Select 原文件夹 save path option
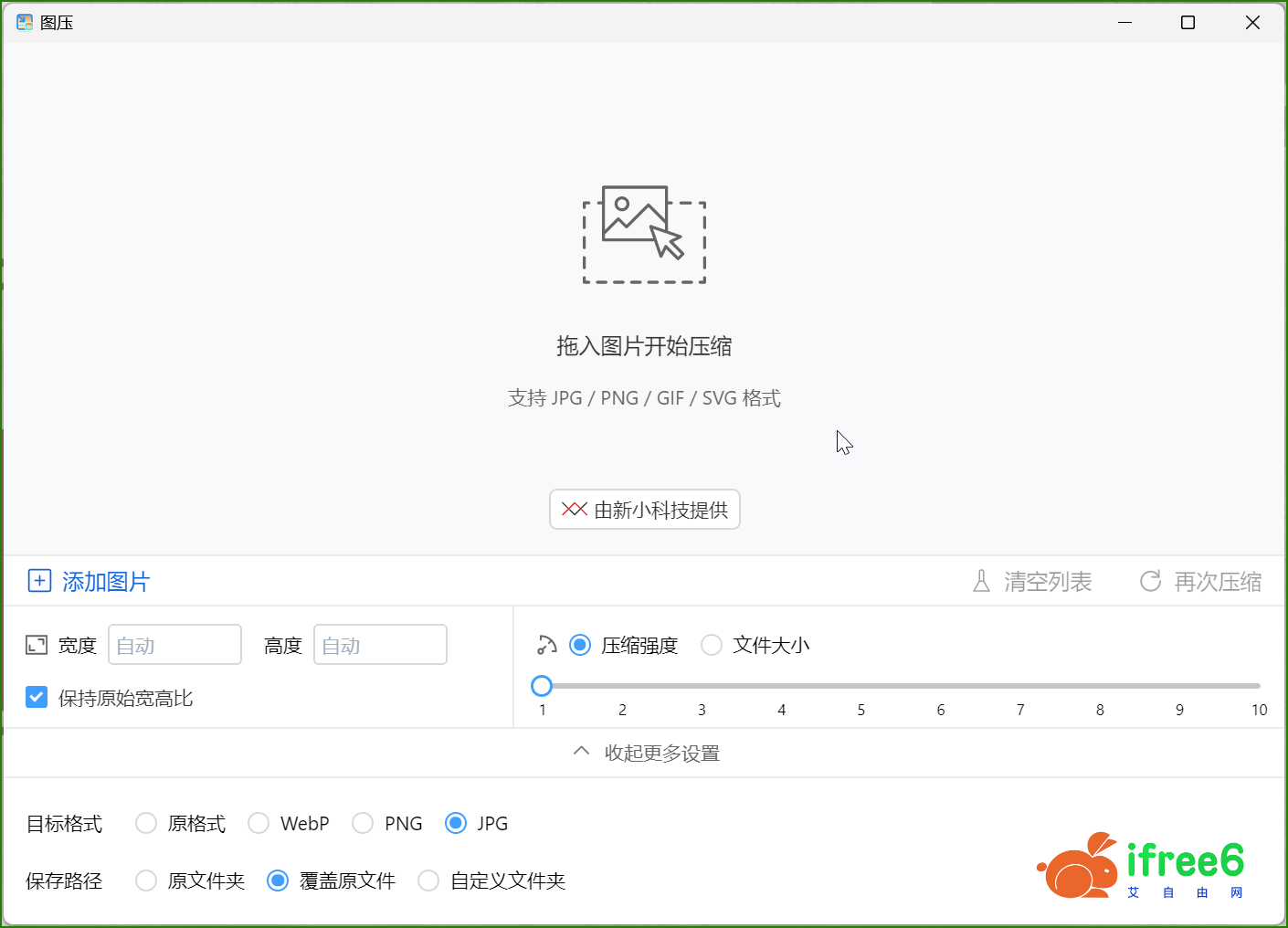1288x928 pixels. coord(146,881)
